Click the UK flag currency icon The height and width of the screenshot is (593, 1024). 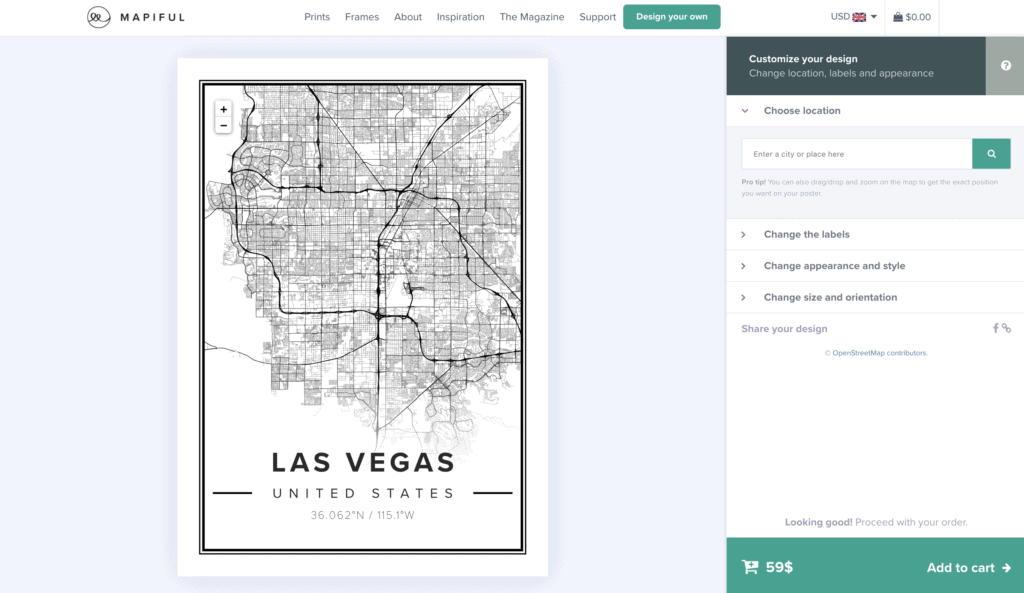click(x=859, y=17)
